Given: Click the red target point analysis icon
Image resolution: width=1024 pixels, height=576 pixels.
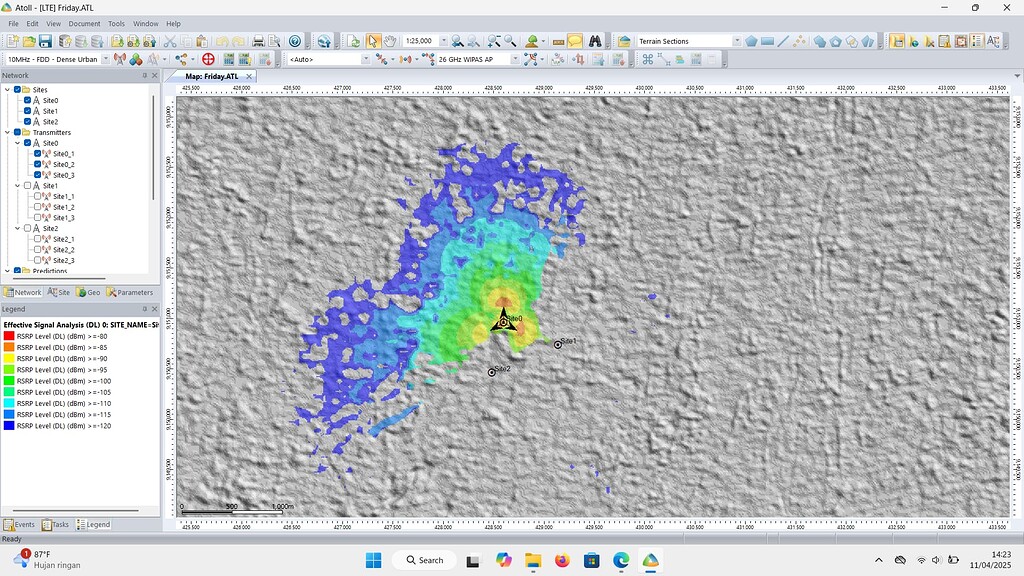Looking at the screenshot, I should tap(208, 59).
